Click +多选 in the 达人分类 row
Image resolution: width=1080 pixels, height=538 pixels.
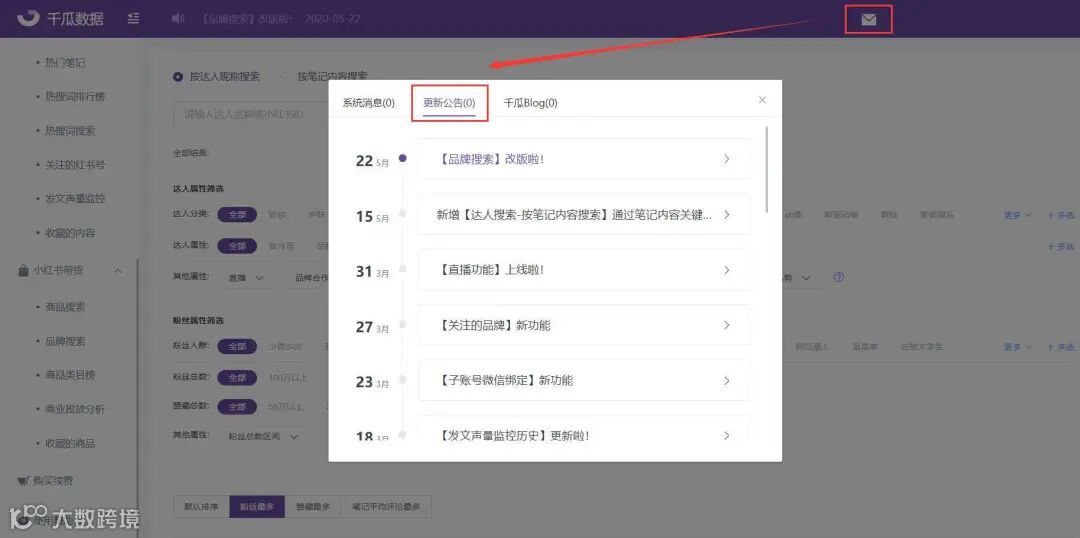1060,215
